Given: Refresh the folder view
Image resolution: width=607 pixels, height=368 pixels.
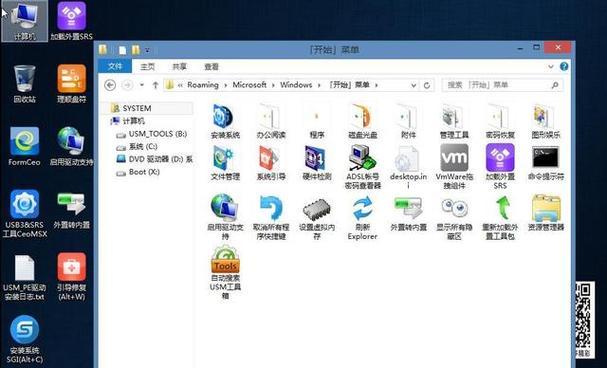Looking at the screenshot, I should point(427,85).
